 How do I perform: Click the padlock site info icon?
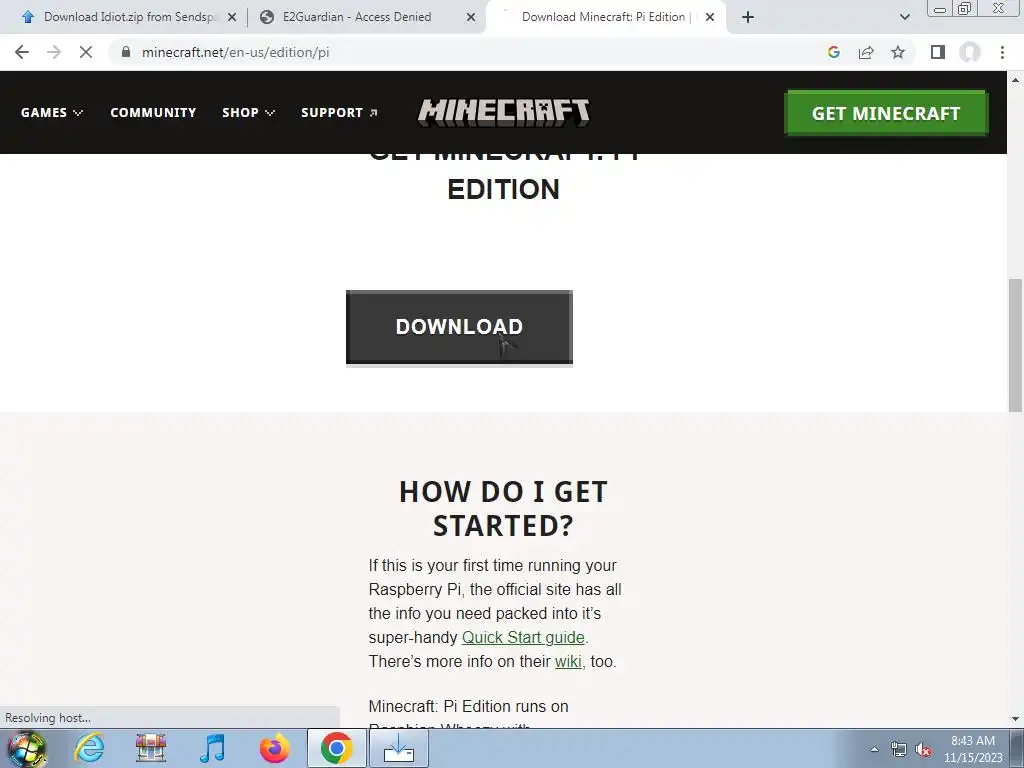tap(126, 52)
